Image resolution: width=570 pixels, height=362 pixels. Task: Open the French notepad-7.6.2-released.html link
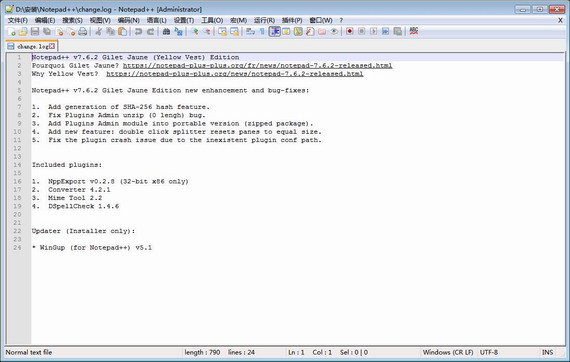[257, 65]
